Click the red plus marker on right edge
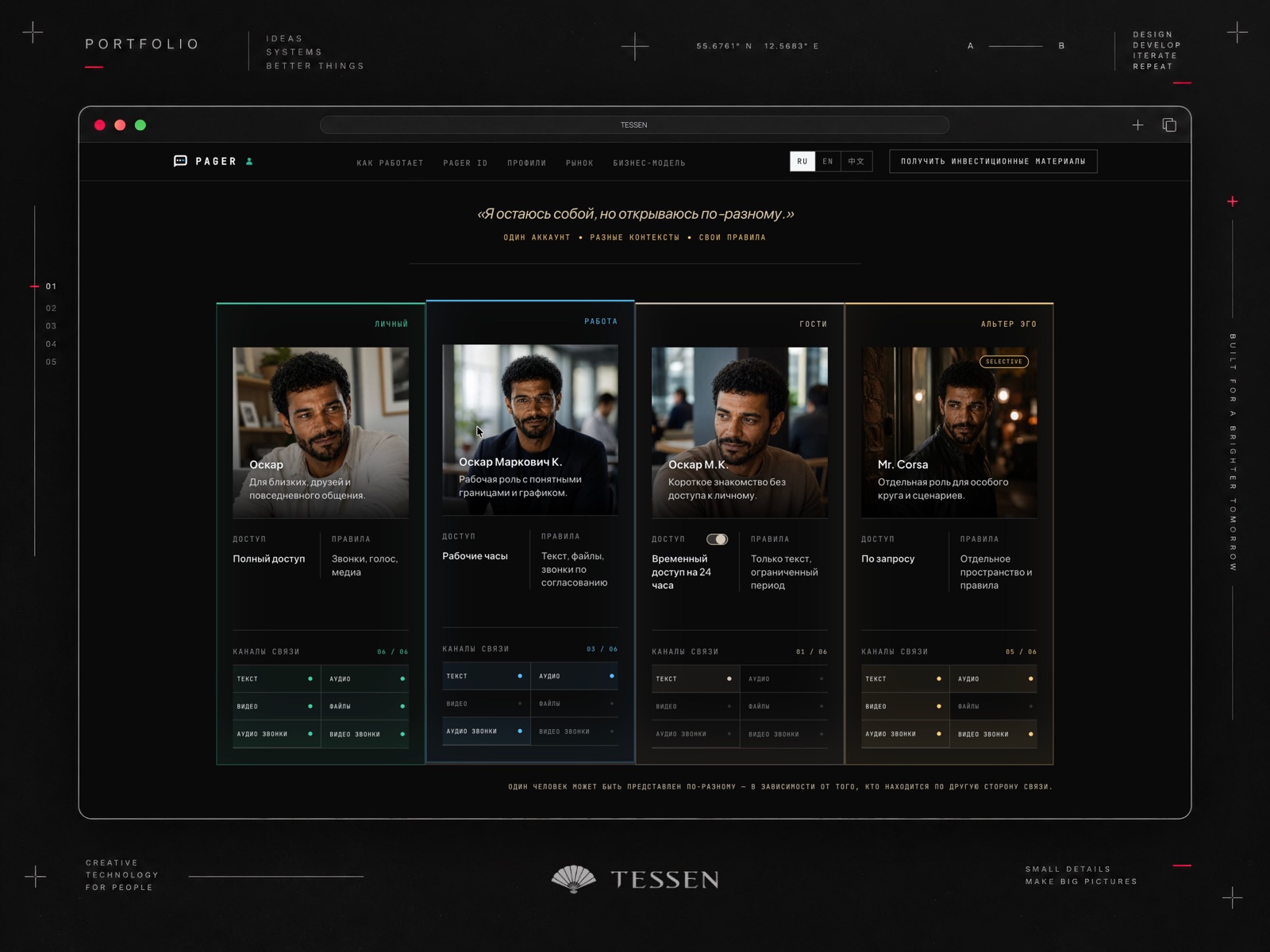This screenshot has height=952, width=1270. click(x=1233, y=202)
